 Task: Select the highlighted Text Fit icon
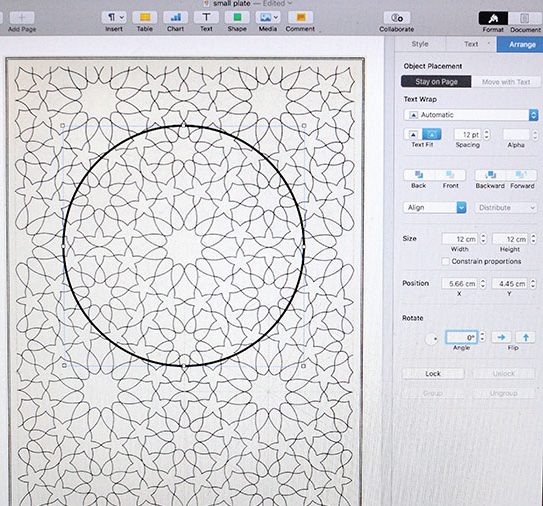(x=432, y=134)
